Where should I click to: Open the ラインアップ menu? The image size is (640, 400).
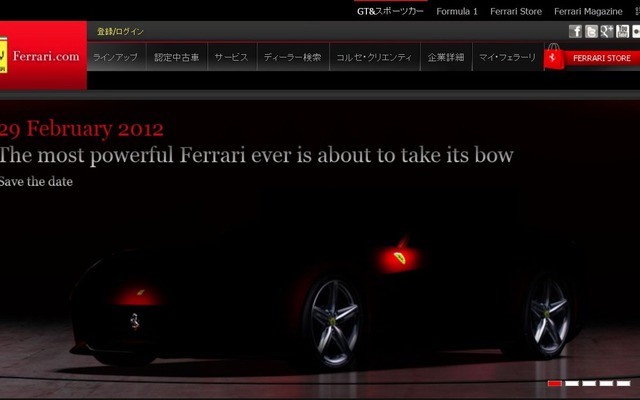click(x=116, y=57)
